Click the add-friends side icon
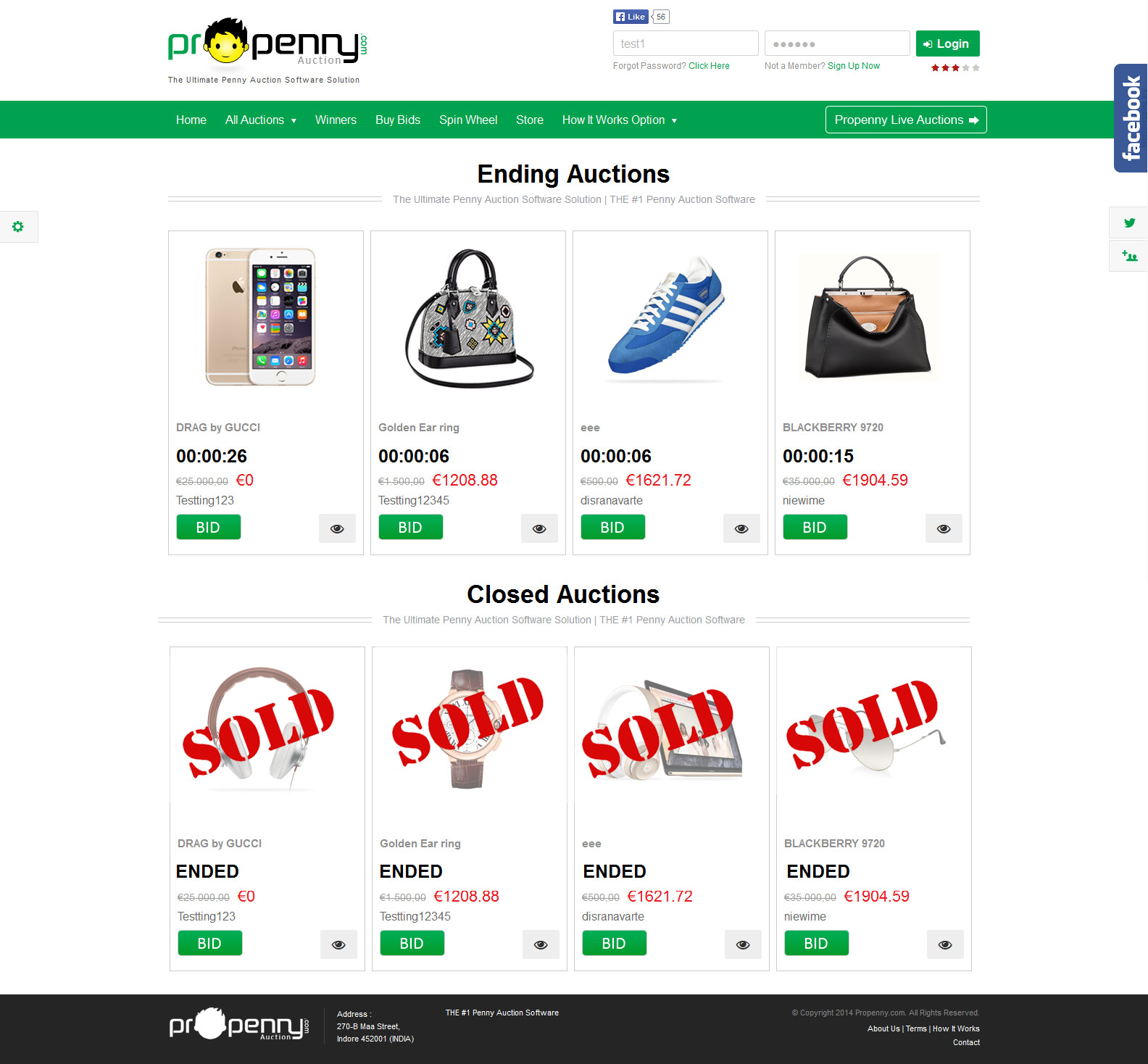The height and width of the screenshot is (1064, 1148). (x=1129, y=256)
